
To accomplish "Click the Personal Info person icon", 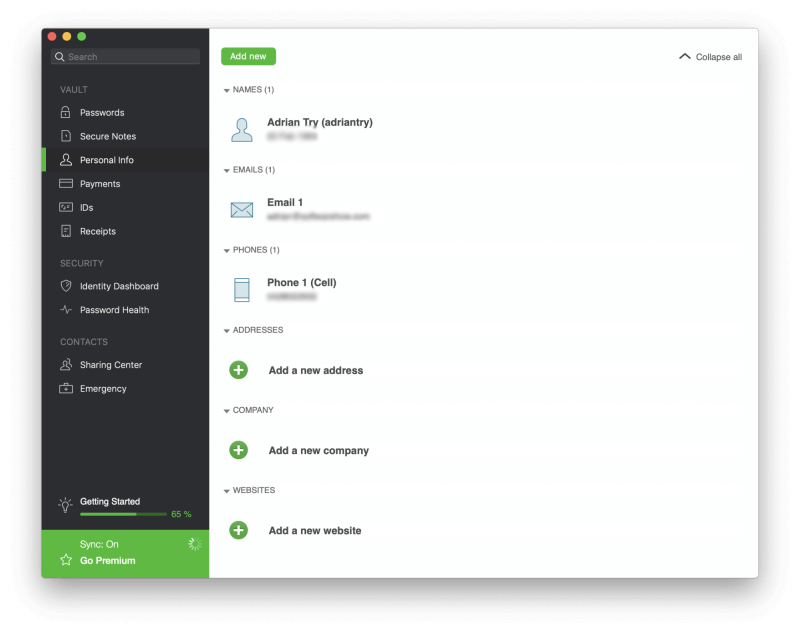I will (x=65, y=160).
